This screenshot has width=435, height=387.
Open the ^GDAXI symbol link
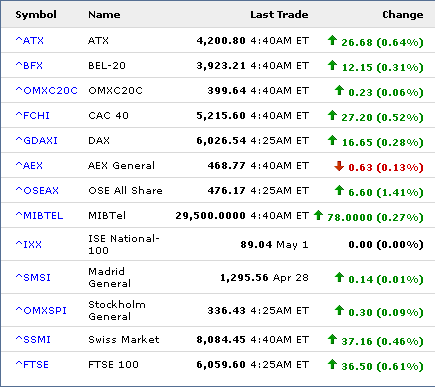point(37,140)
